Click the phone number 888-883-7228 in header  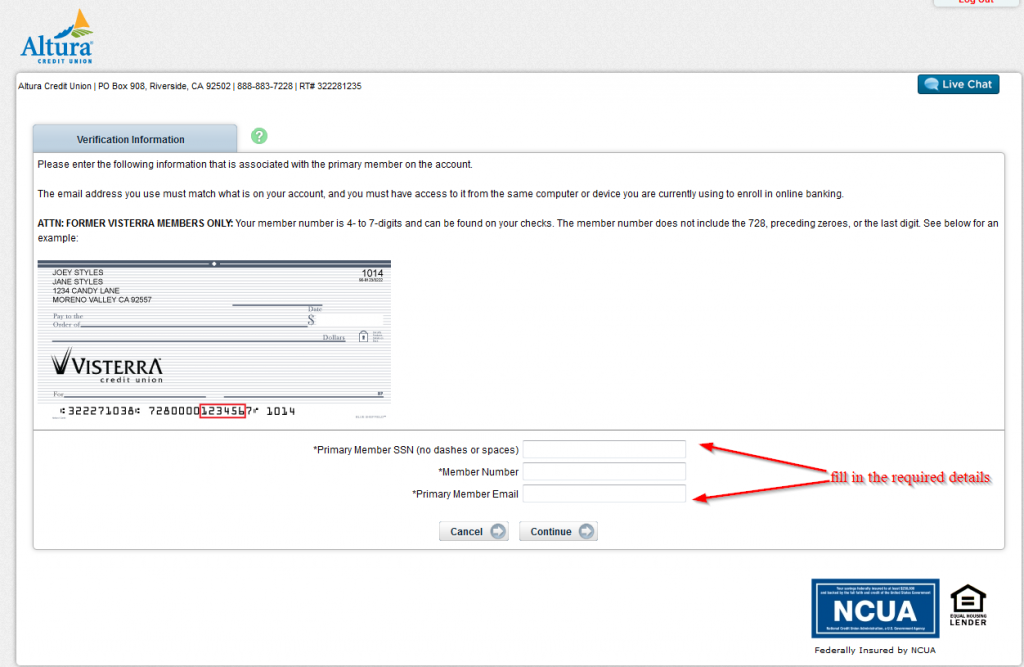pyautogui.click(x=265, y=86)
